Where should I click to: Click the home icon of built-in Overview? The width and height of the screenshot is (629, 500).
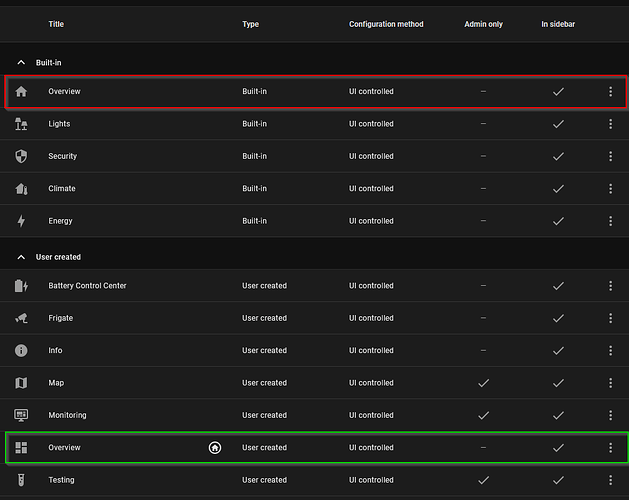21,91
